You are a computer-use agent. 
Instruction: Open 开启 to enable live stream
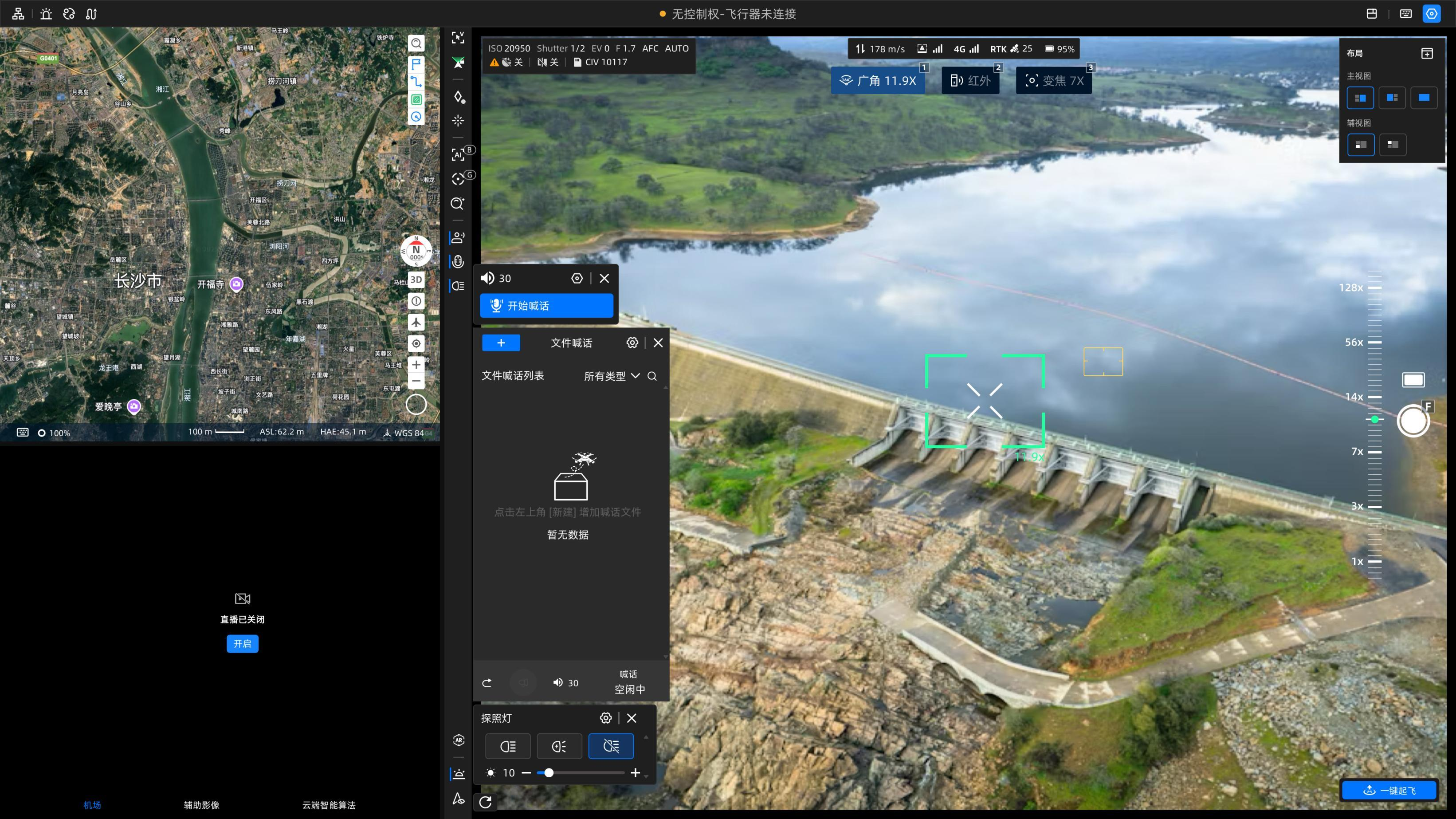click(243, 644)
